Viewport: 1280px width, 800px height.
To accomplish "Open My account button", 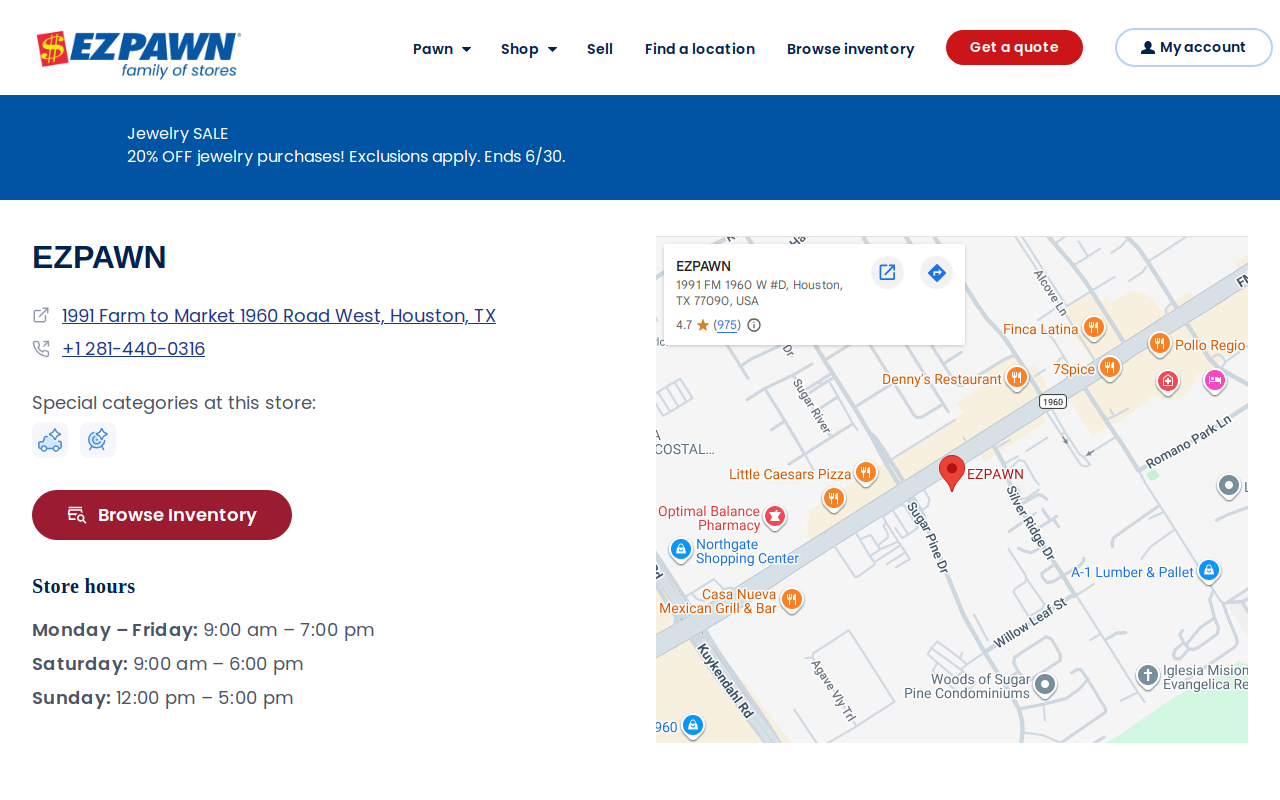I will (x=1194, y=47).
